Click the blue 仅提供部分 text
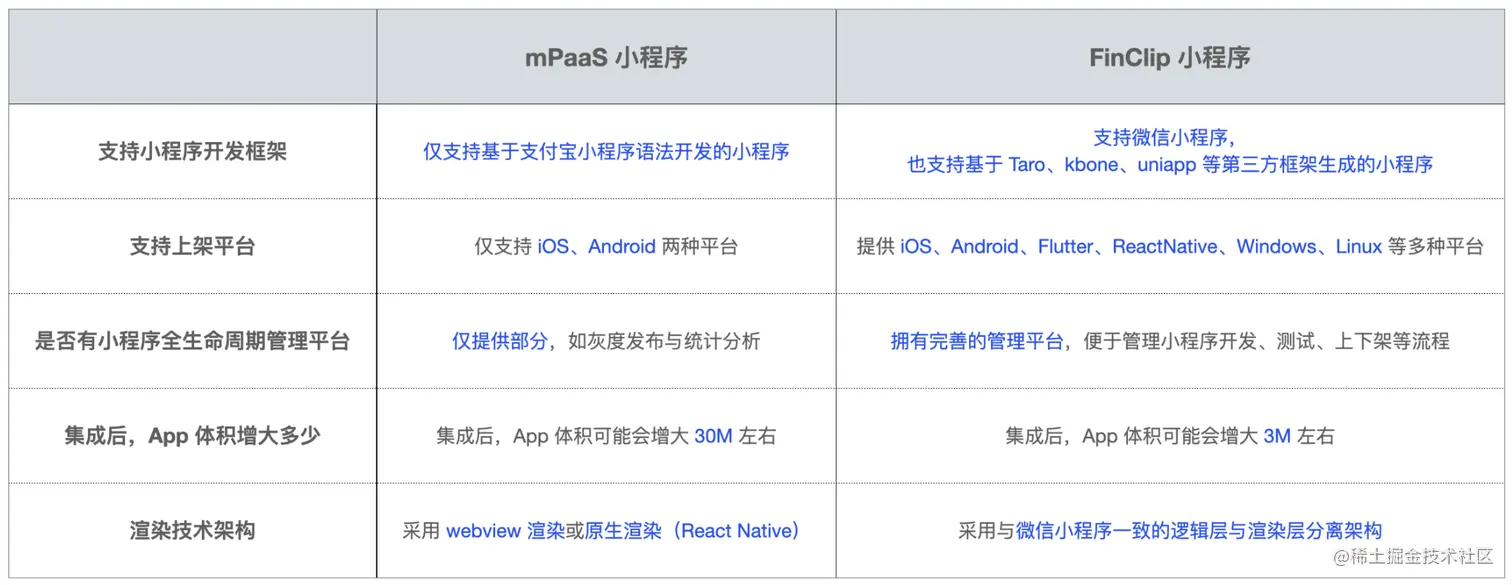 [499, 341]
